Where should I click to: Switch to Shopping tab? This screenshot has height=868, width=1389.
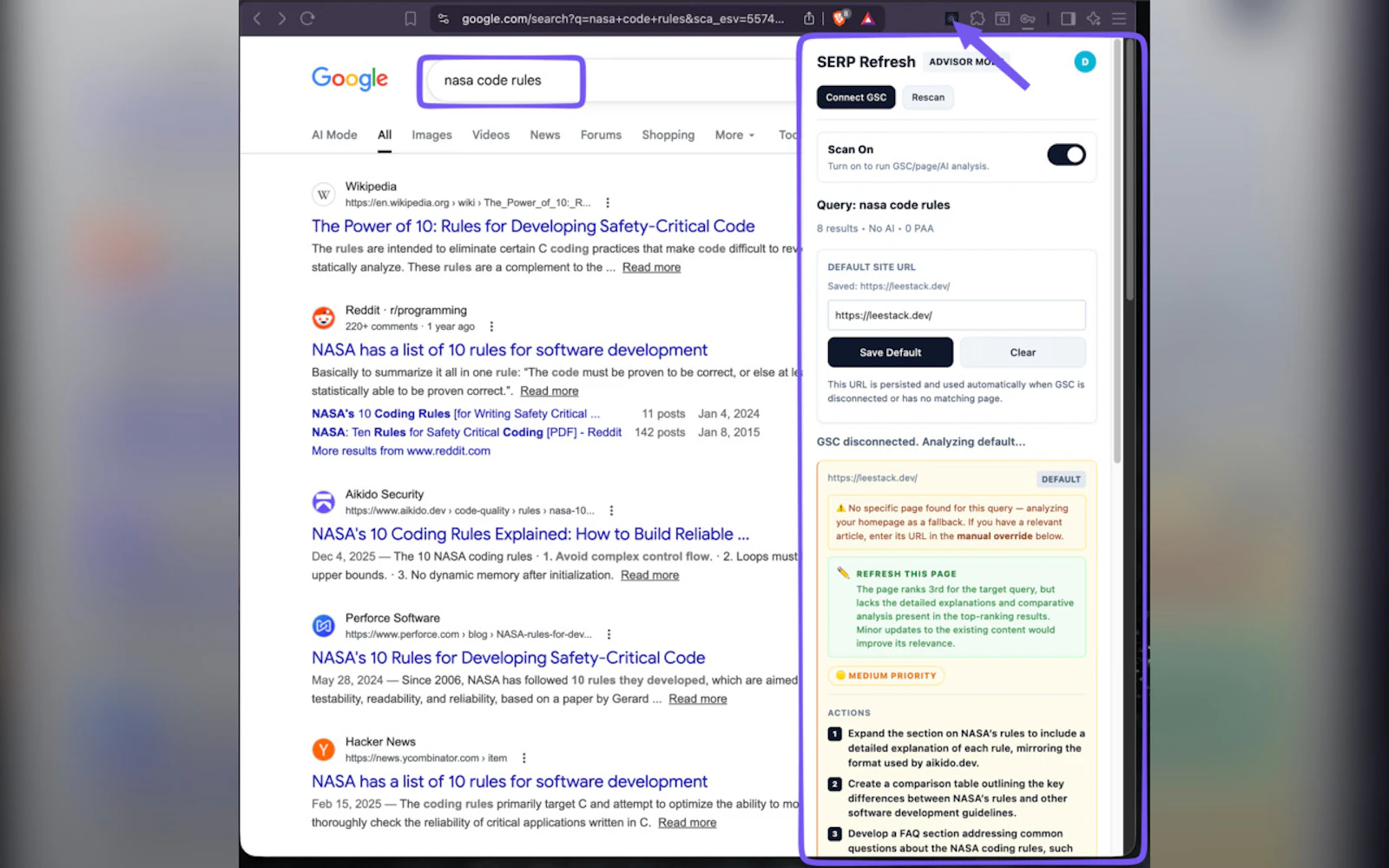coord(668,135)
